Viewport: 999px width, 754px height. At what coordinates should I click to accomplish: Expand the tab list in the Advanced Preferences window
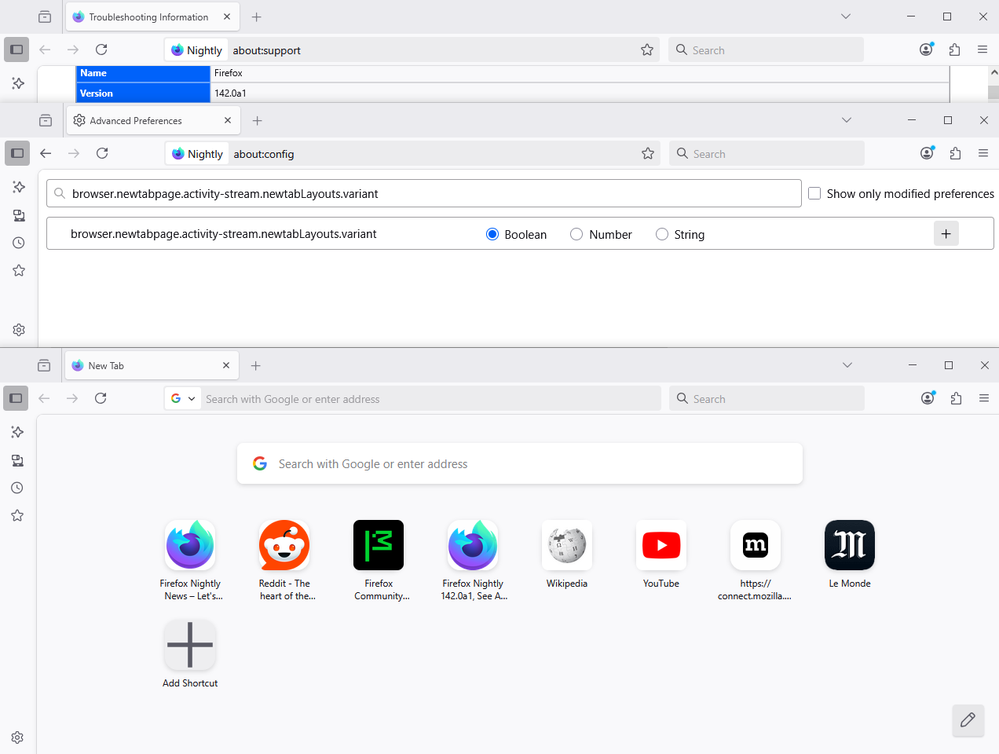846,120
